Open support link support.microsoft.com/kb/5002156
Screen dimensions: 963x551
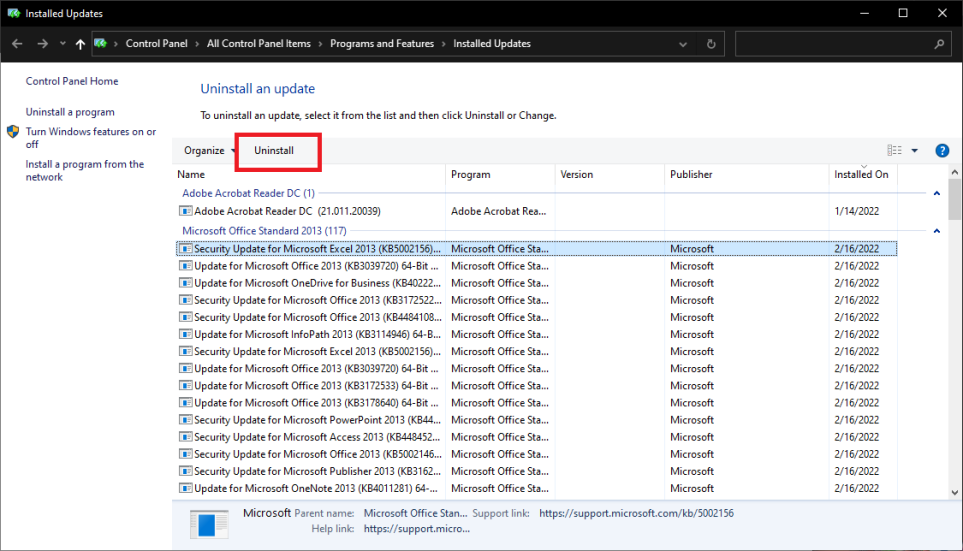point(636,514)
